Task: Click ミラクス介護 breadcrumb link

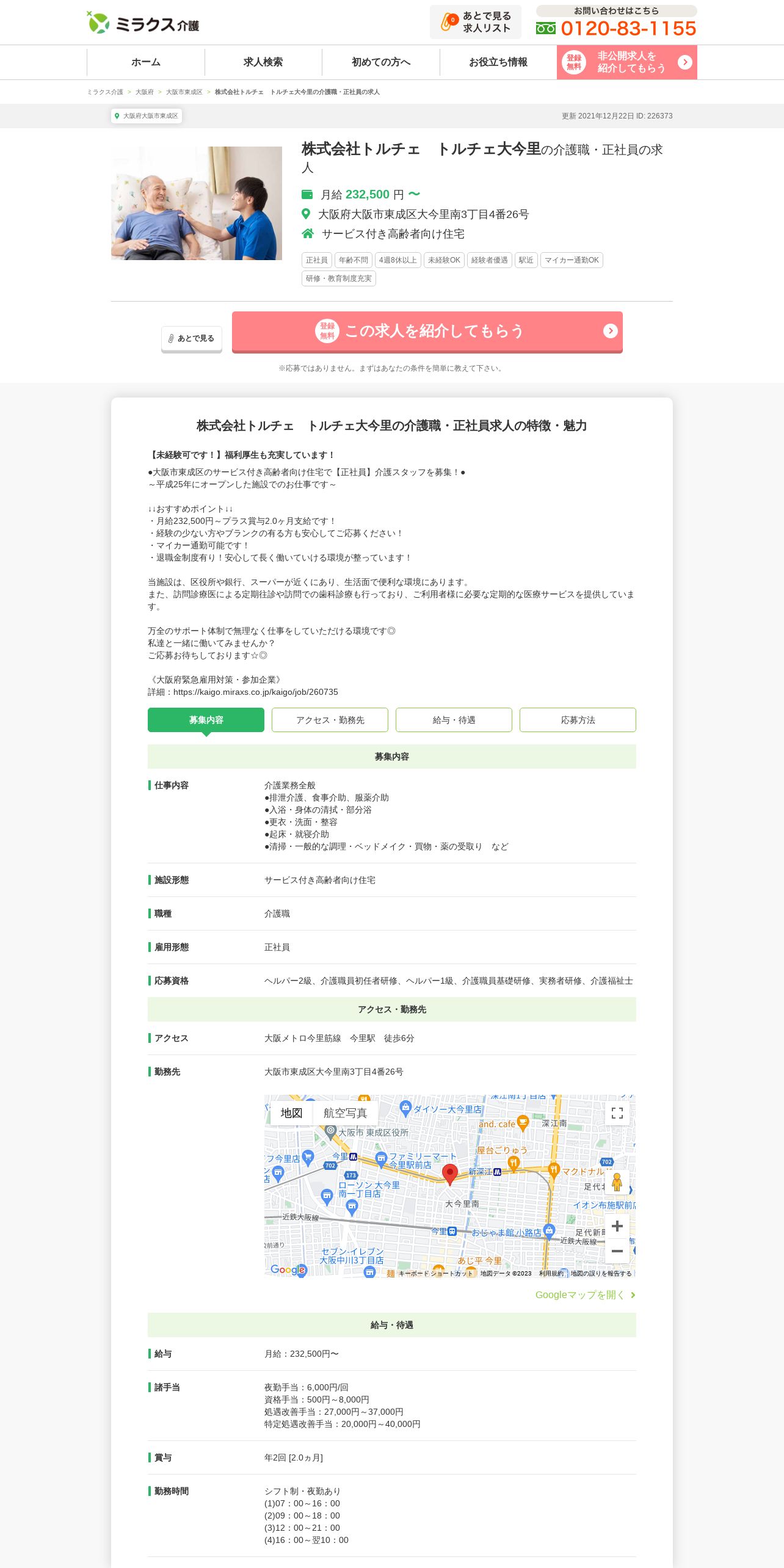Action: pyautogui.click(x=105, y=92)
